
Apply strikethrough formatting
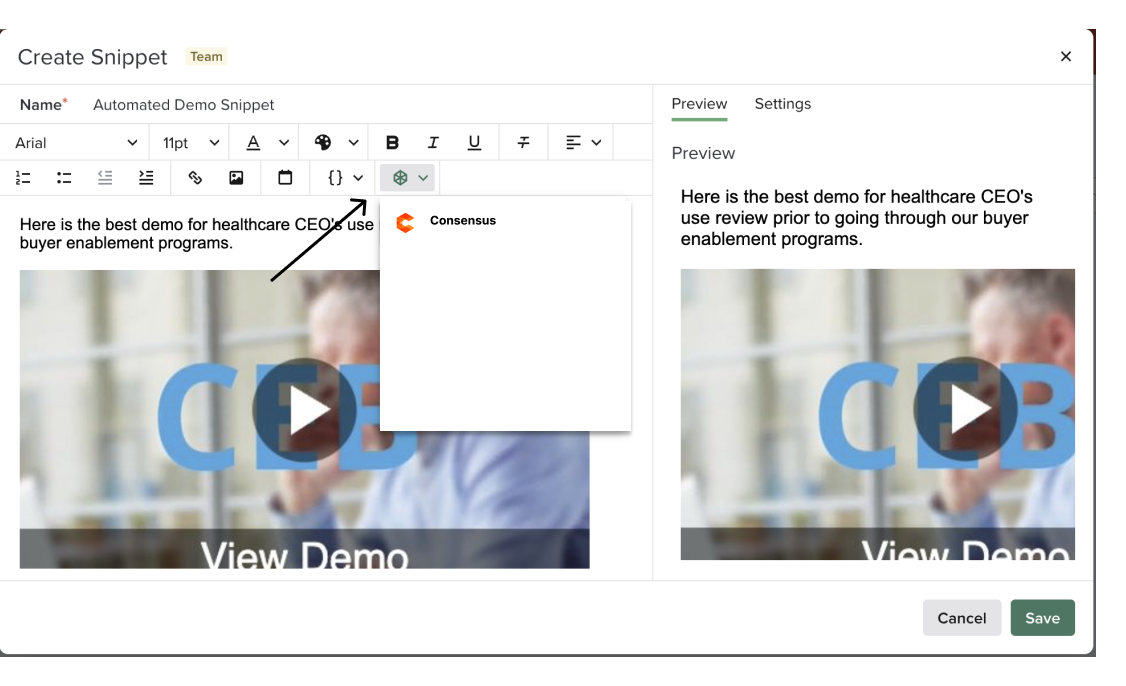pyautogui.click(x=524, y=142)
